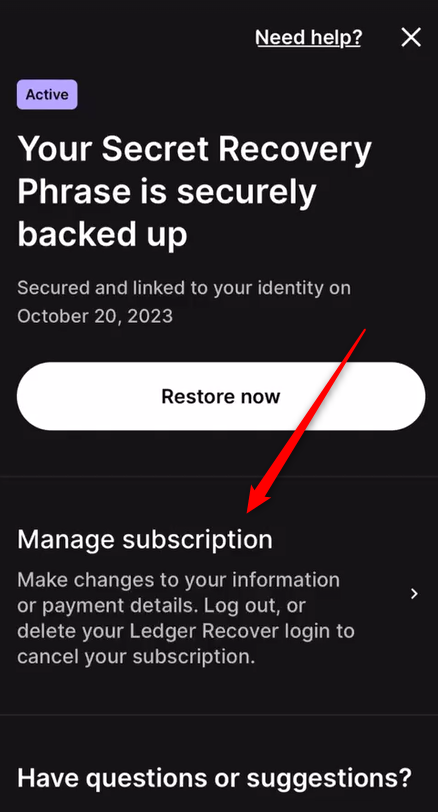Open the Need help? link
This screenshot has width=438, height=812.
coord(309,38)
